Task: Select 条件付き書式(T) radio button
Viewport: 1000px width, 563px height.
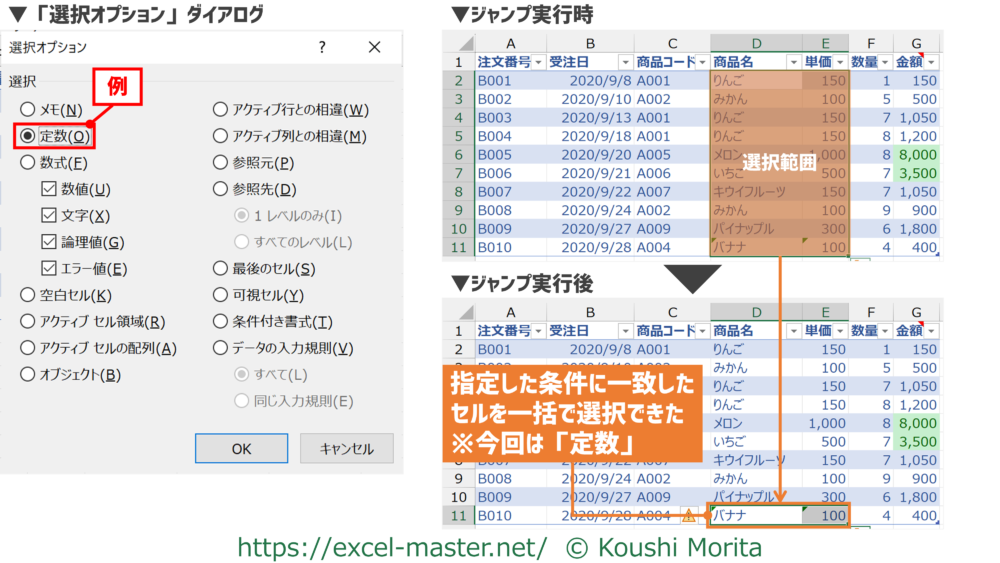Action: coord(221,322)
